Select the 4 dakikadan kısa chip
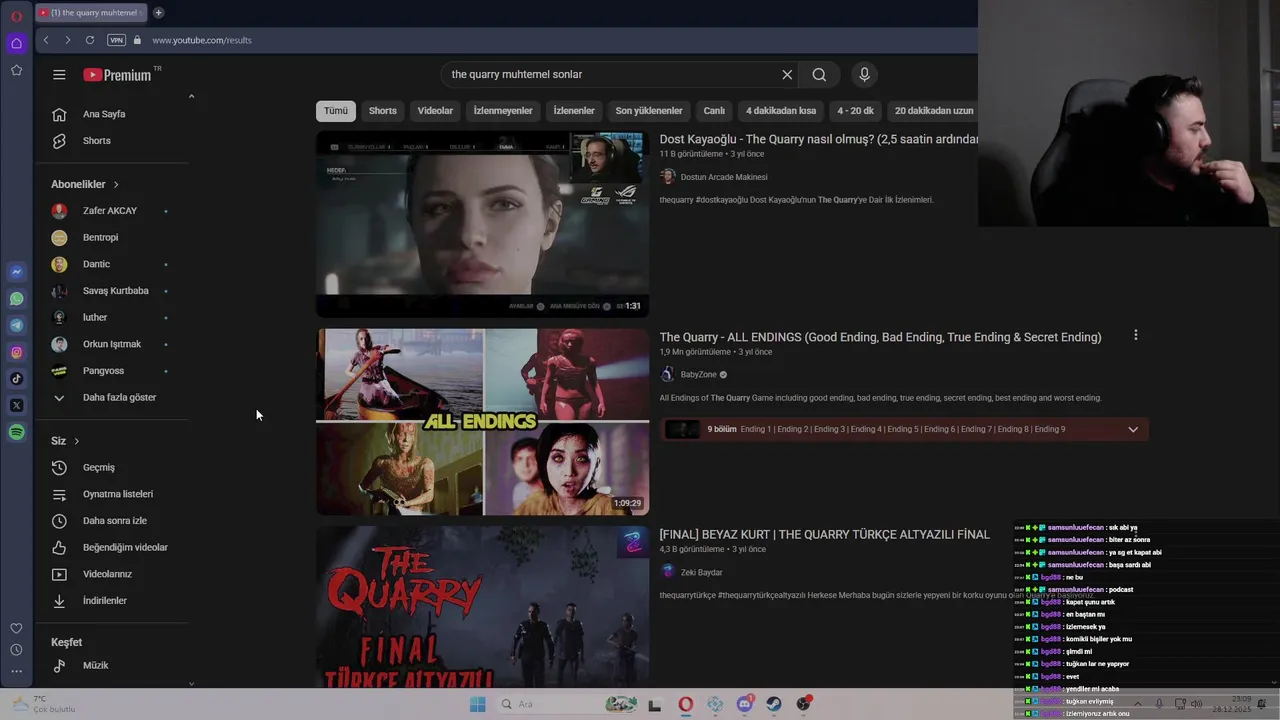This screenshot has width=1280, height=720. (781, 111)
